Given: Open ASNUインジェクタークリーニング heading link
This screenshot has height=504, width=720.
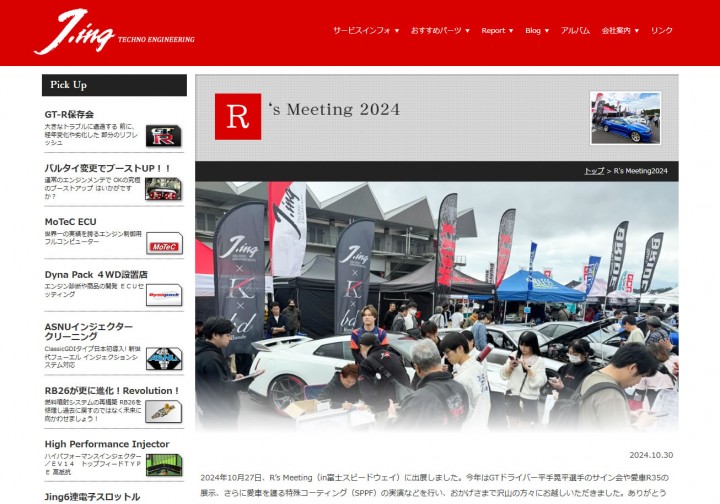Looking at the screenshot, I should pos(89,331).
